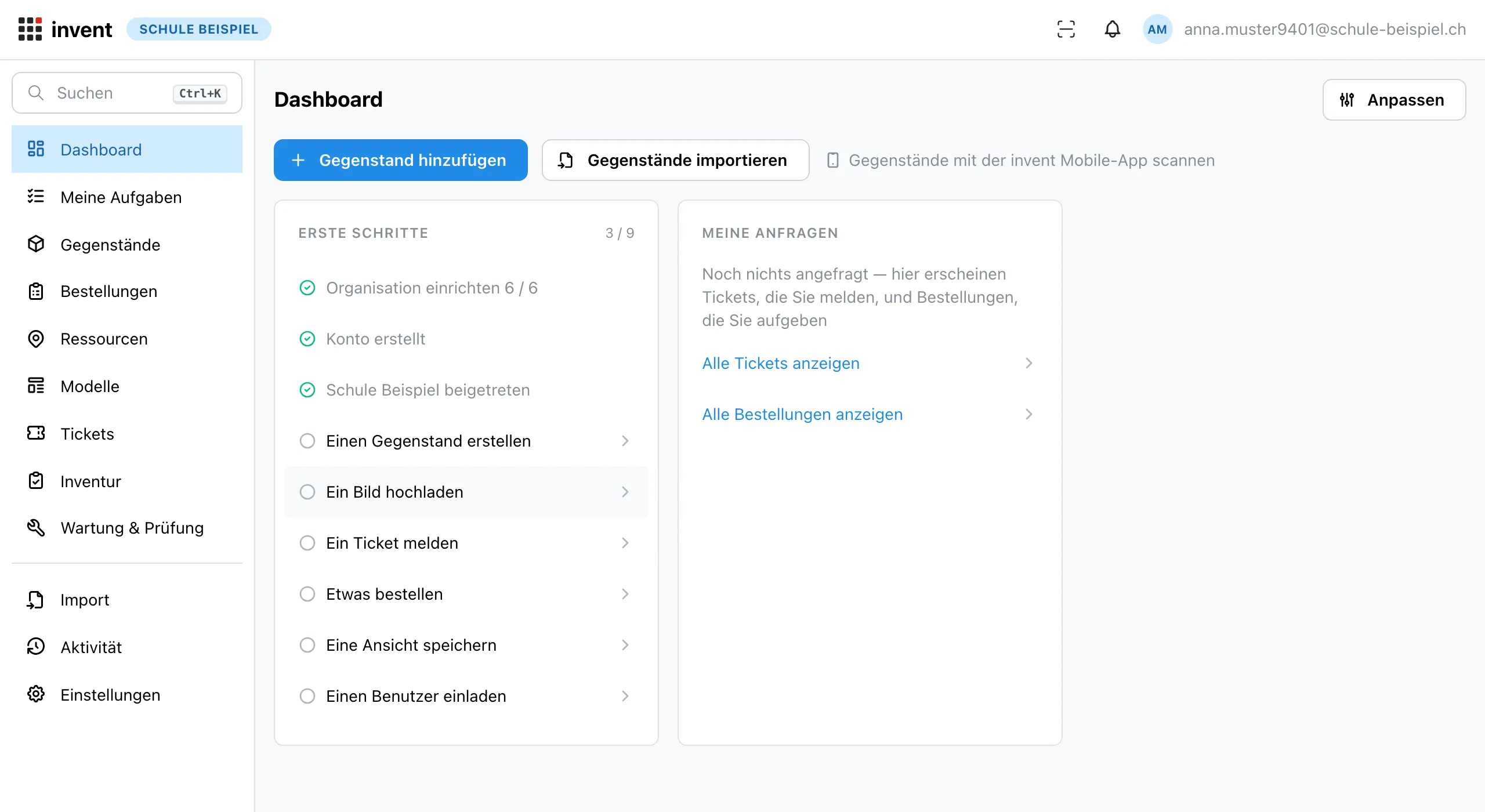Click chevron next to Alle Tickets anzeigen
This screenshot has width=1485, height=812.
[x=1028, y=363]
